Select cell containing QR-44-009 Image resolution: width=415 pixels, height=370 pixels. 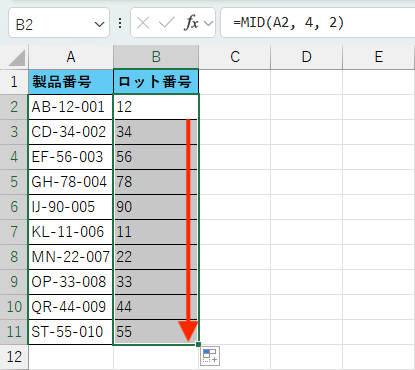tap(71, 307)
